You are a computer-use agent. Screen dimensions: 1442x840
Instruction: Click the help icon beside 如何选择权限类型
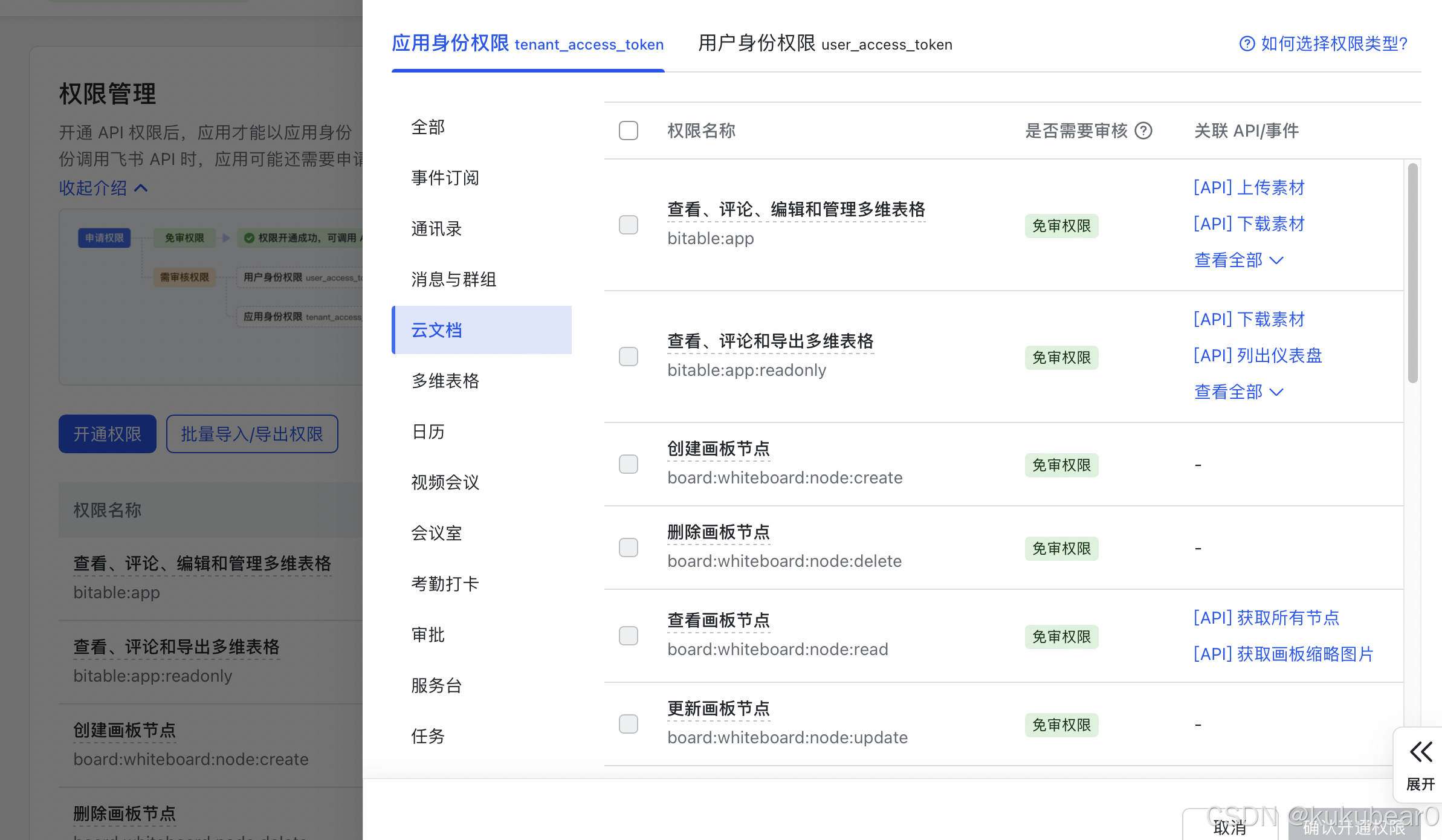1246,44
